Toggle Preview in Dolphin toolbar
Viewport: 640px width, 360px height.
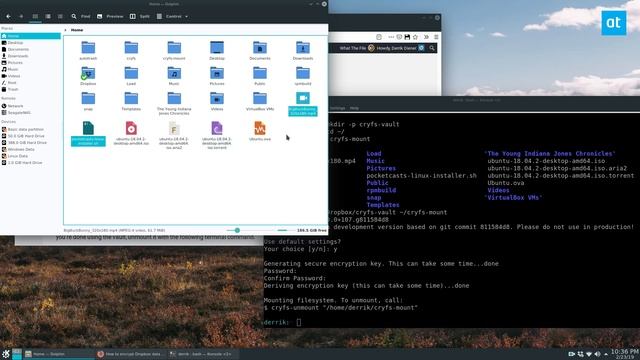(110, 16)
